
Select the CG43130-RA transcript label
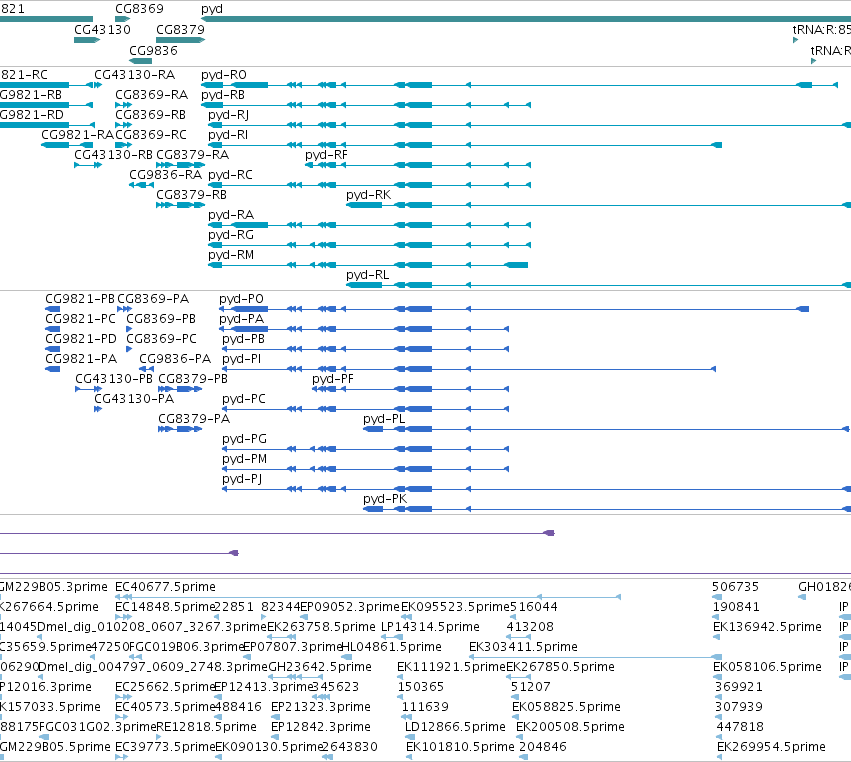point(135,75)
